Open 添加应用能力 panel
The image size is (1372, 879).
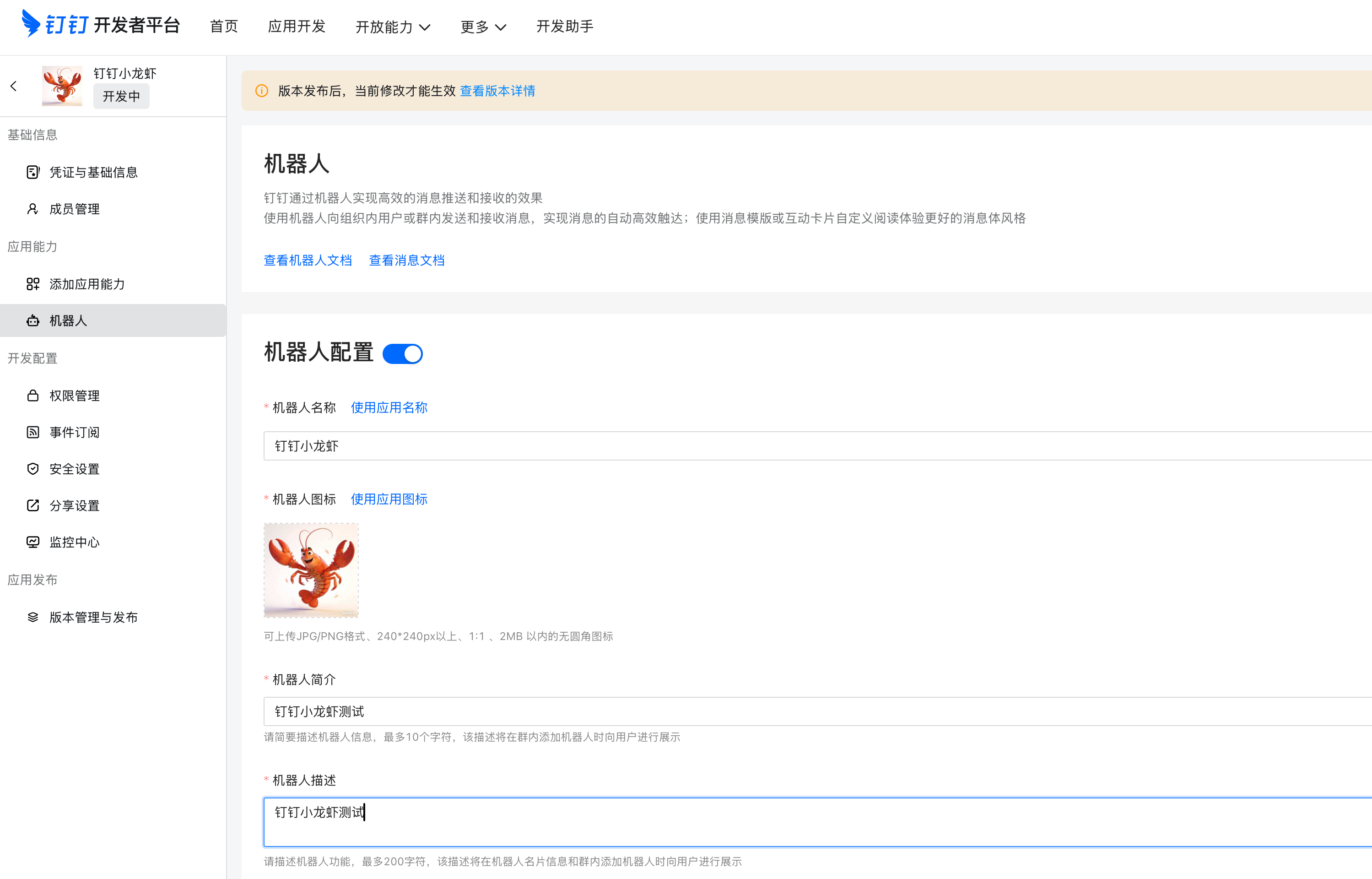(86, 284)
